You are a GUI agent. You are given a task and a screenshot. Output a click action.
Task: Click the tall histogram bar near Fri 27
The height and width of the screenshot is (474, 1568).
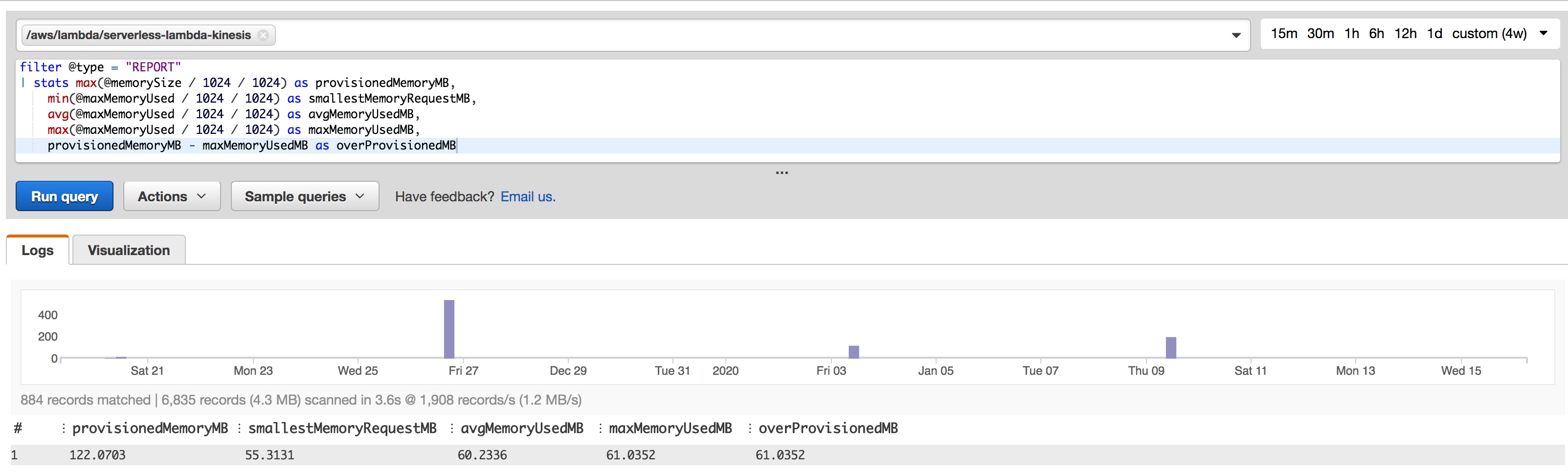449,329
